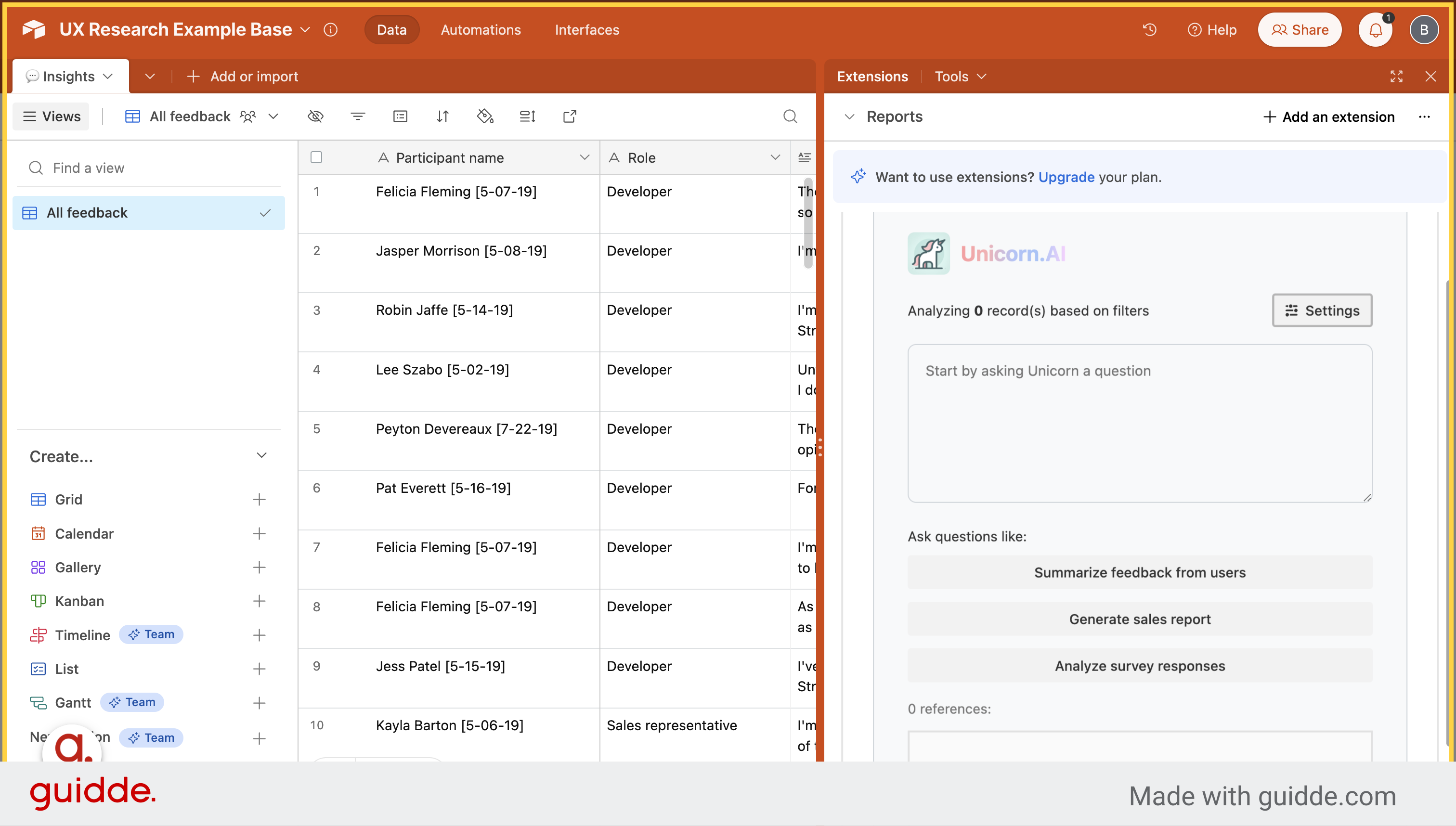1456x826 pixels.
Task: Expand extensions panel to fullscreen
Action: pyautogui.click(x=1396, y=76)
